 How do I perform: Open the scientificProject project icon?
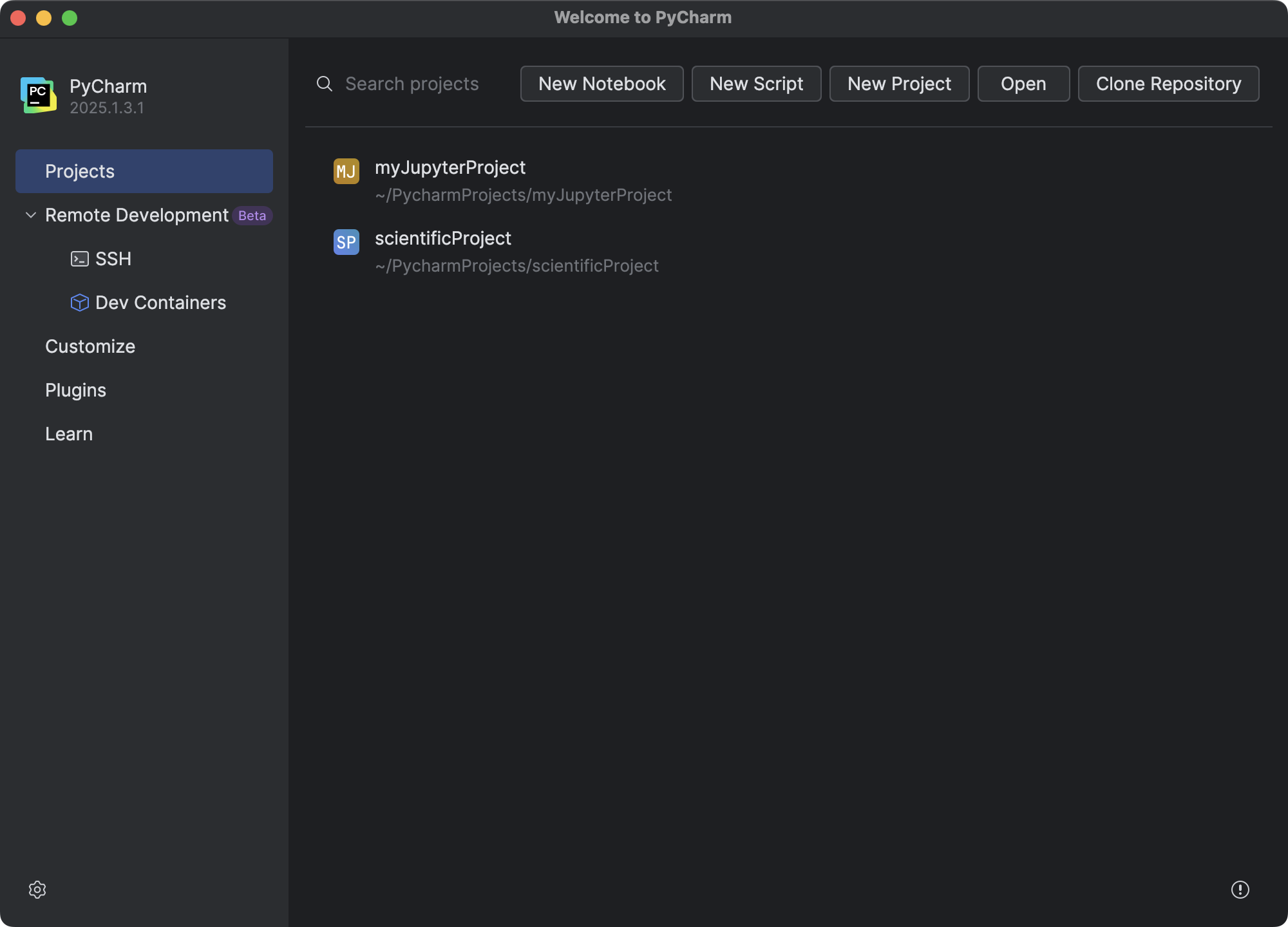(346, 242)
